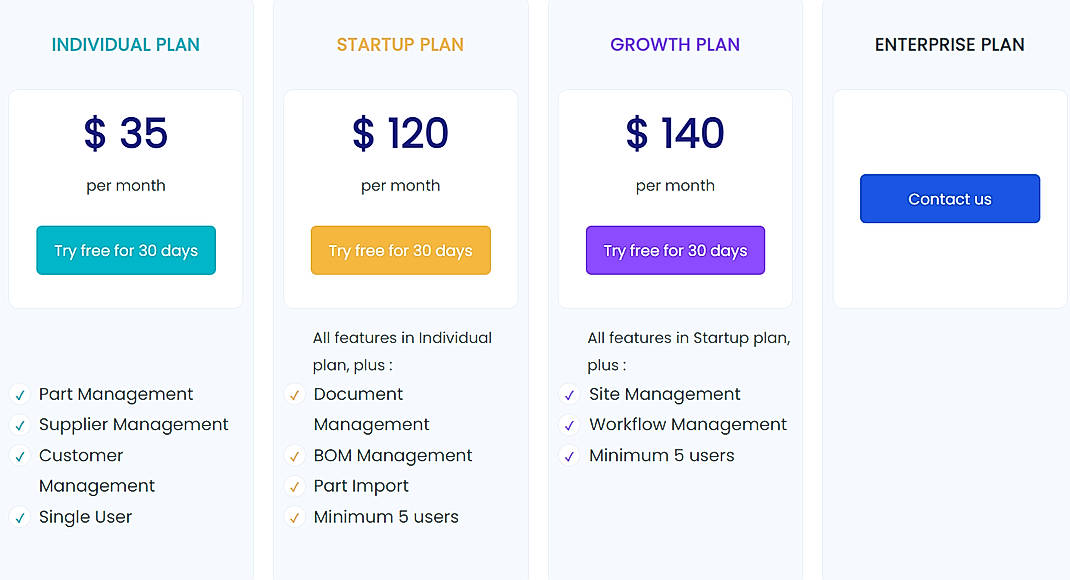Click the checkmark beside BOM Management
1070x580 pixels.
click(x=294, y=456)
